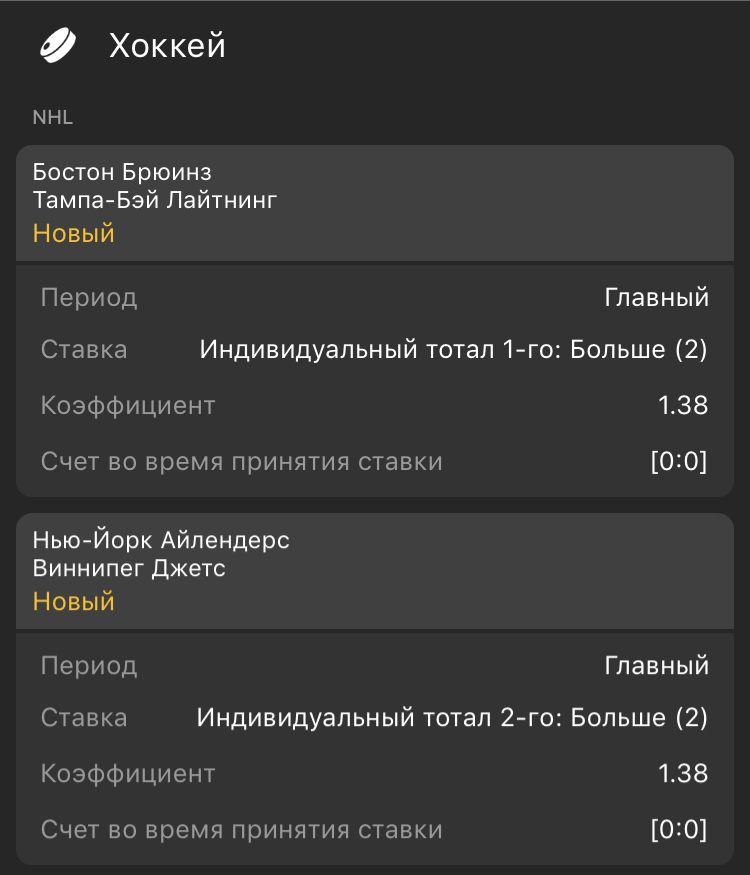Click the Виннипег Джетс team name
750x875 pixels.
pyautogui.click(x=129, y=569)
